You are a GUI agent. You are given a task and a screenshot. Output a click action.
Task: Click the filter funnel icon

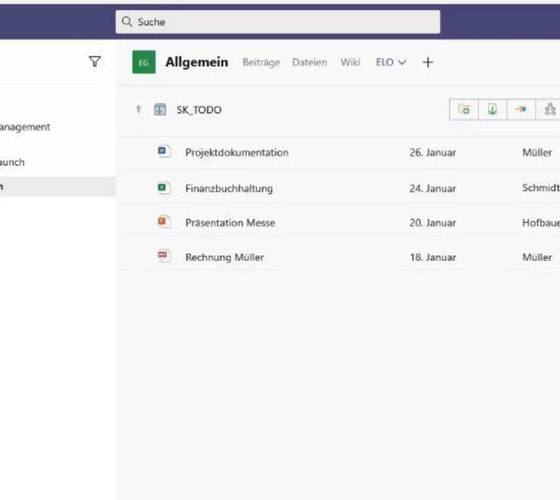[95, 61]
